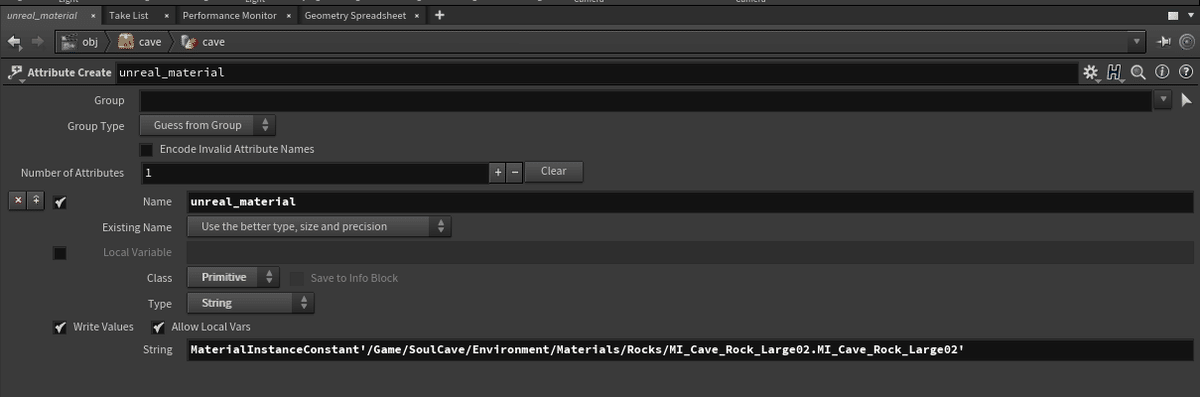
Task: Open the Group Type dropdown
Action: coord(208,125)
